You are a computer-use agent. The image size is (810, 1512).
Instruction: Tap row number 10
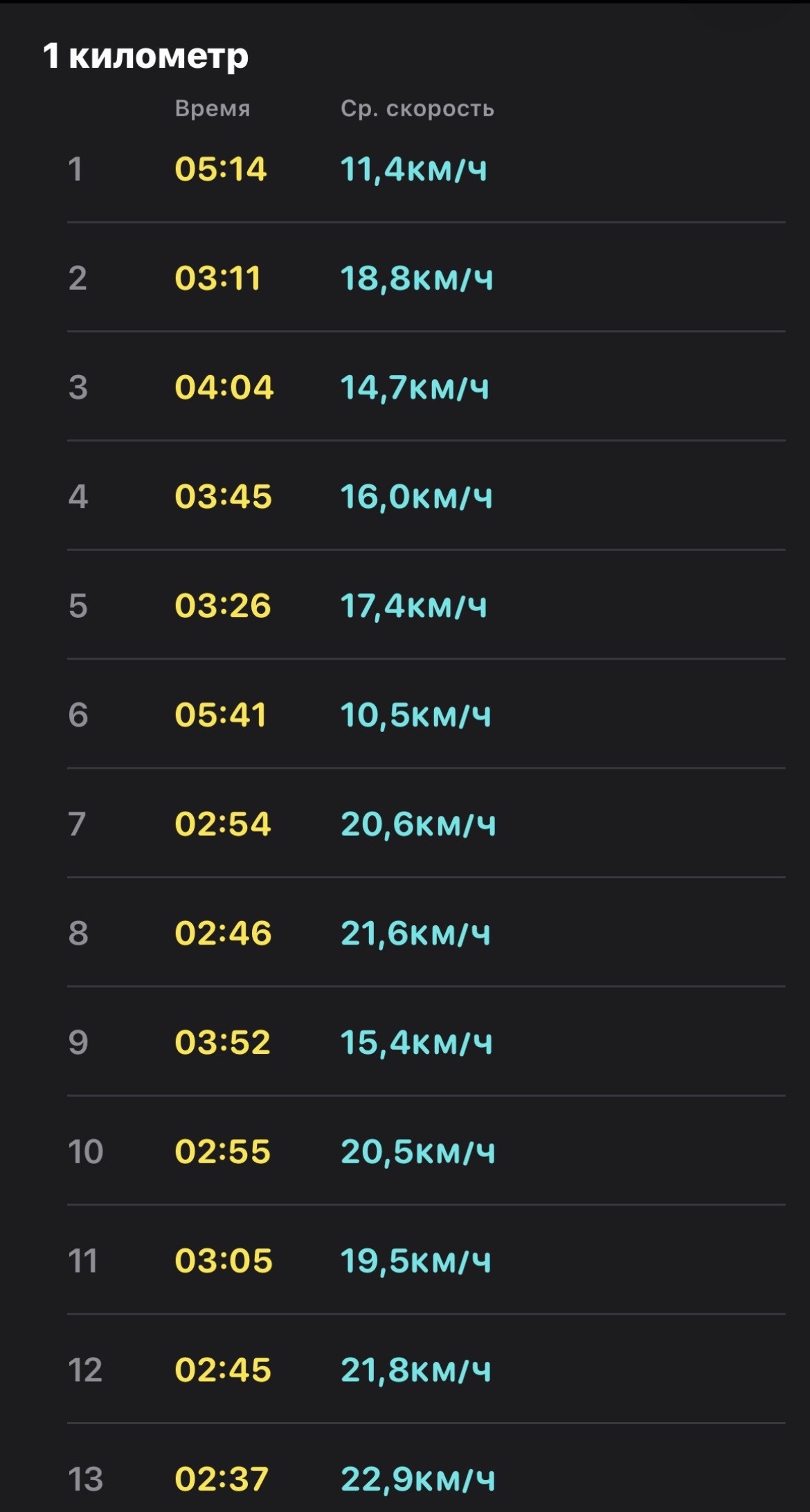pos(86,1152)
